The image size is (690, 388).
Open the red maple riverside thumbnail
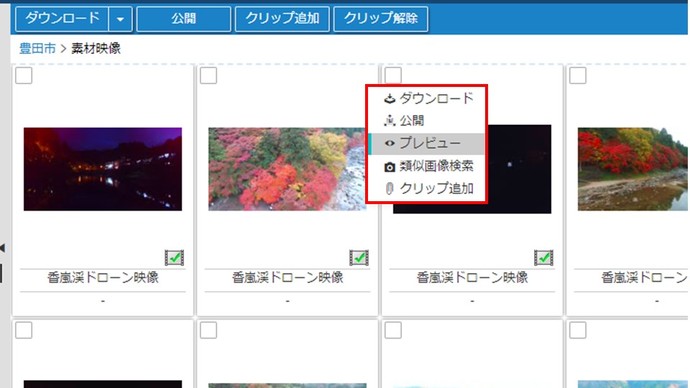[x=633, y=169]
